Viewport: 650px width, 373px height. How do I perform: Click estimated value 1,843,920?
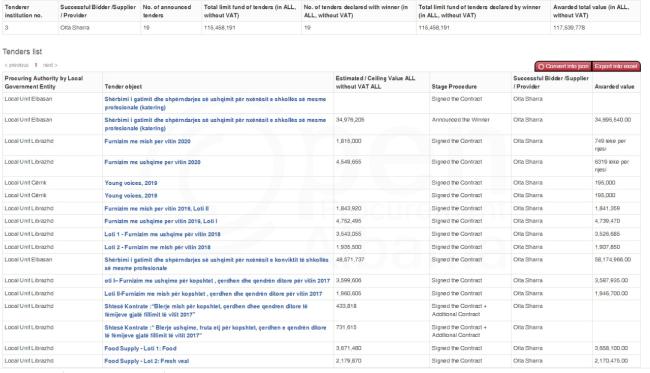348,208
